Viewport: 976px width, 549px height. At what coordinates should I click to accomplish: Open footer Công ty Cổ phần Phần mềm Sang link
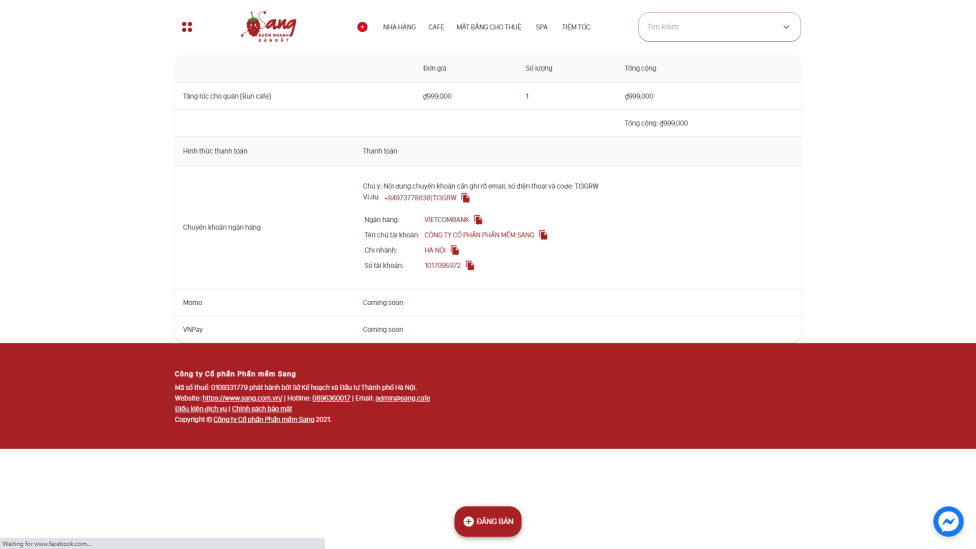(x=264, y=420)
